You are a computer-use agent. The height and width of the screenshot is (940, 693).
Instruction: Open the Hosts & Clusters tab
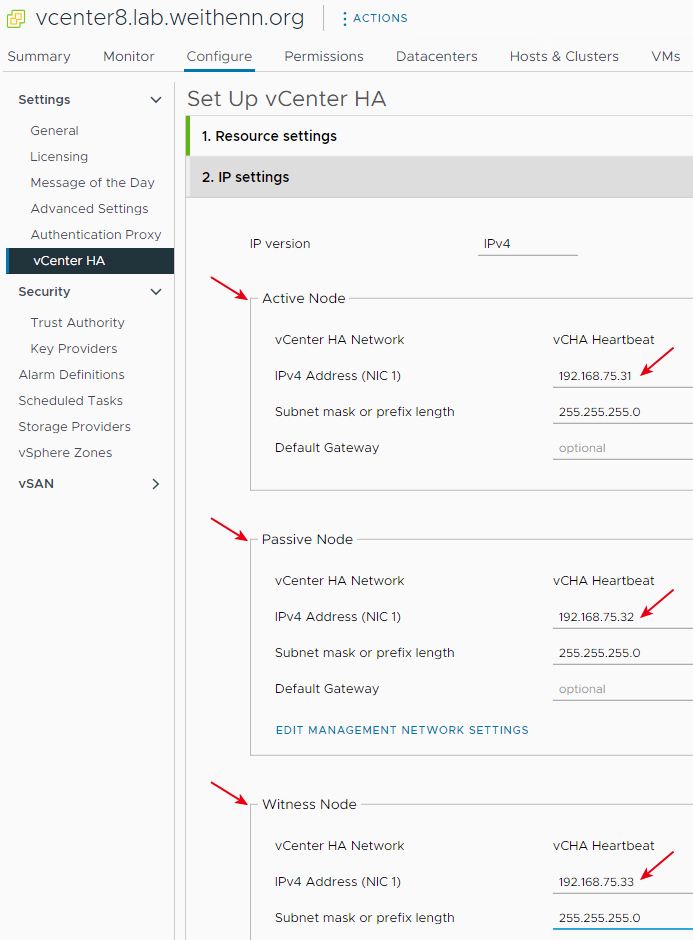[x=564, y=56]
